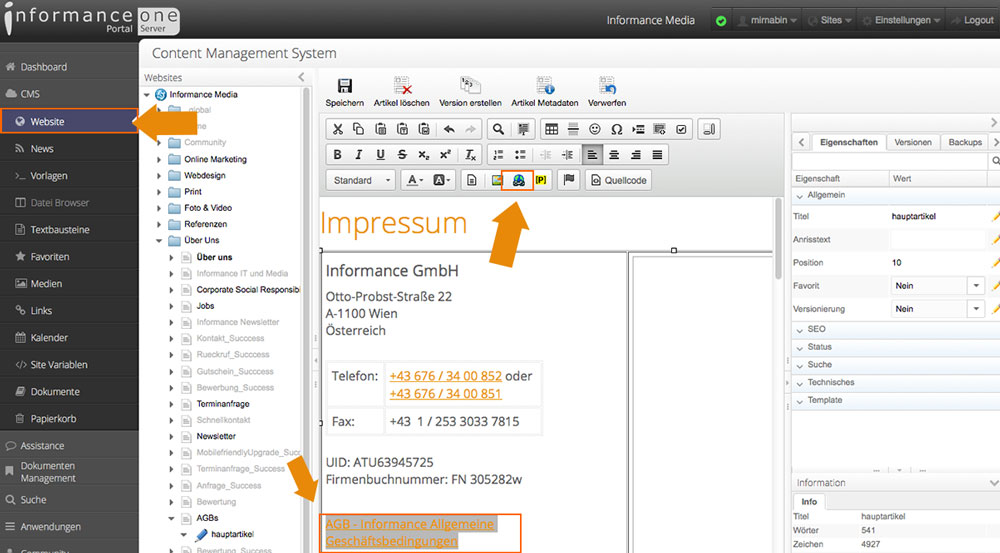Image resolution: width=1000 pixels, height=553 pixels.
Task: Click subscript x₂ icon
Action: coord(423,155)
